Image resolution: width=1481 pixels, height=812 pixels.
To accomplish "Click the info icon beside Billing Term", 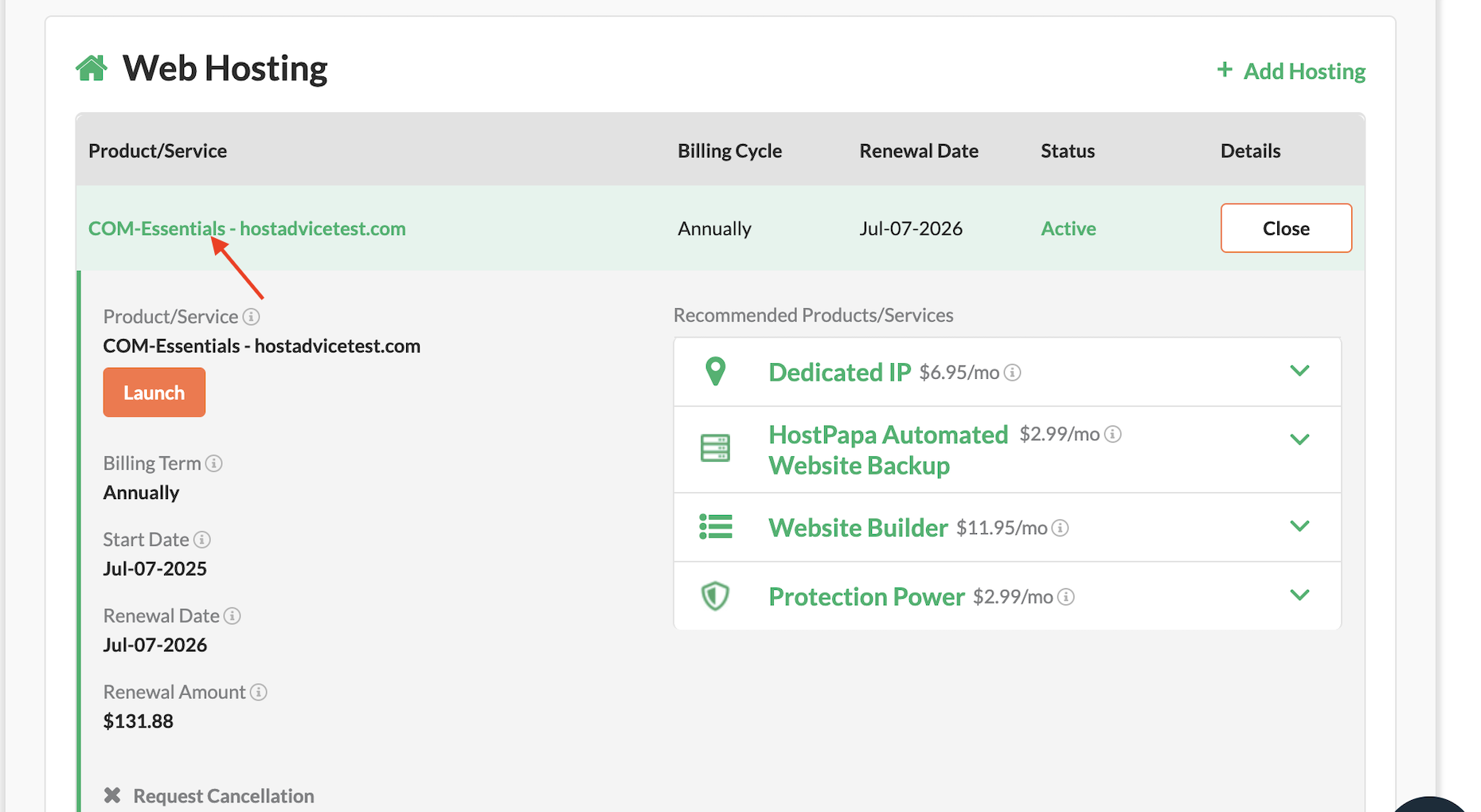I will tap(214, 463).
